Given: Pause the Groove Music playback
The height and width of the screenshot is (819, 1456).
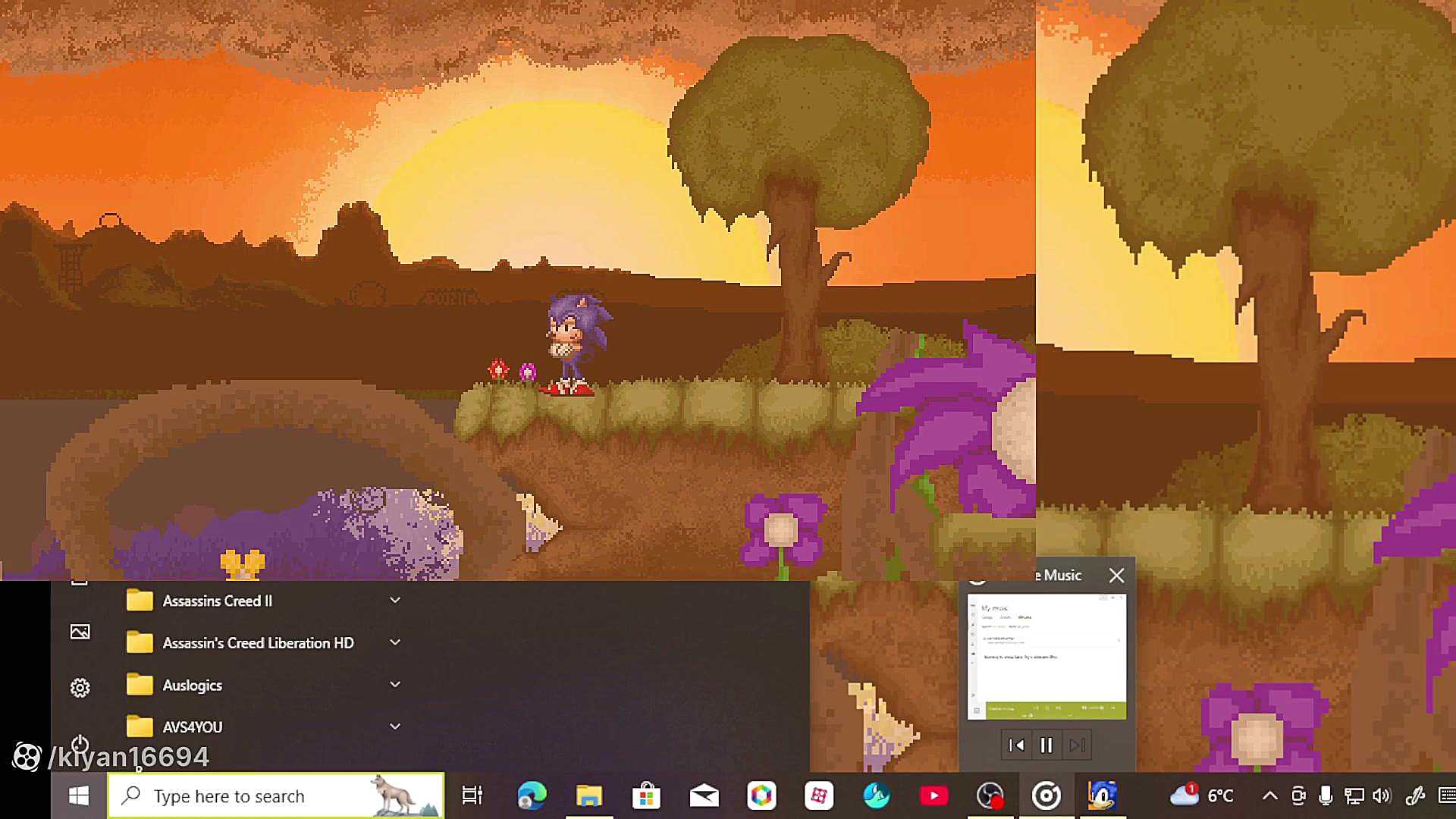Looking at the screenshot, I should point(1046,745).
